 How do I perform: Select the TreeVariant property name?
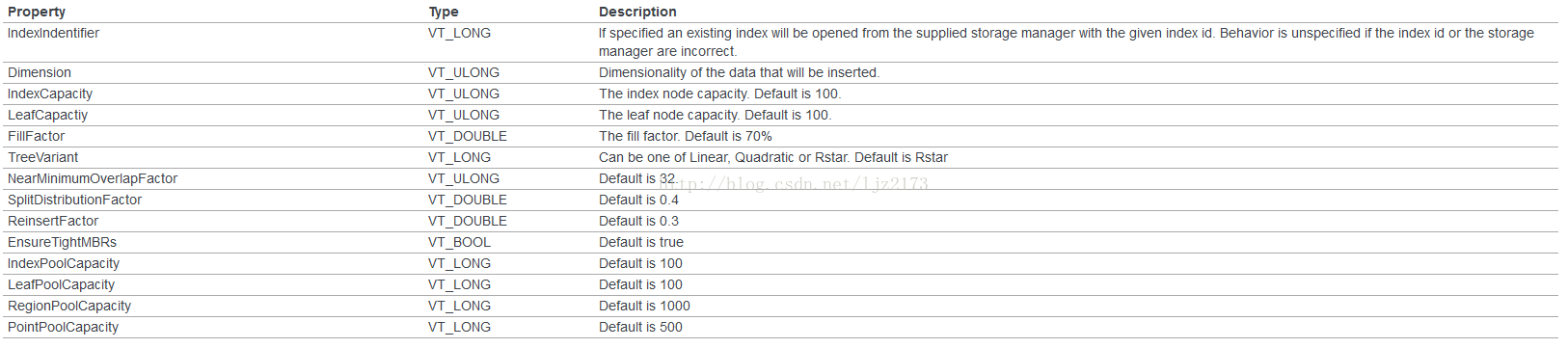click(43, 157)
